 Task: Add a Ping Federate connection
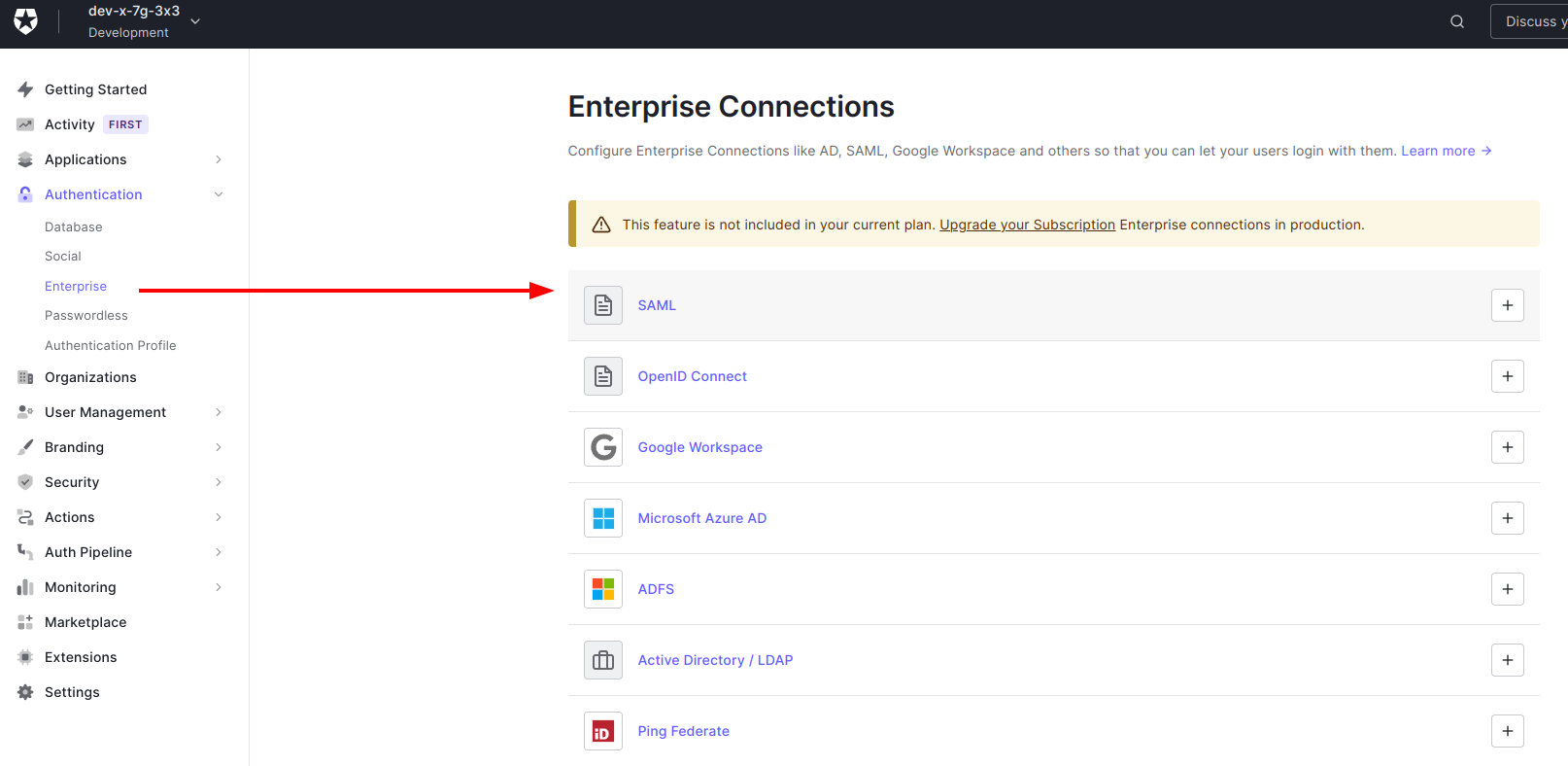click(x=1508, y=731)
